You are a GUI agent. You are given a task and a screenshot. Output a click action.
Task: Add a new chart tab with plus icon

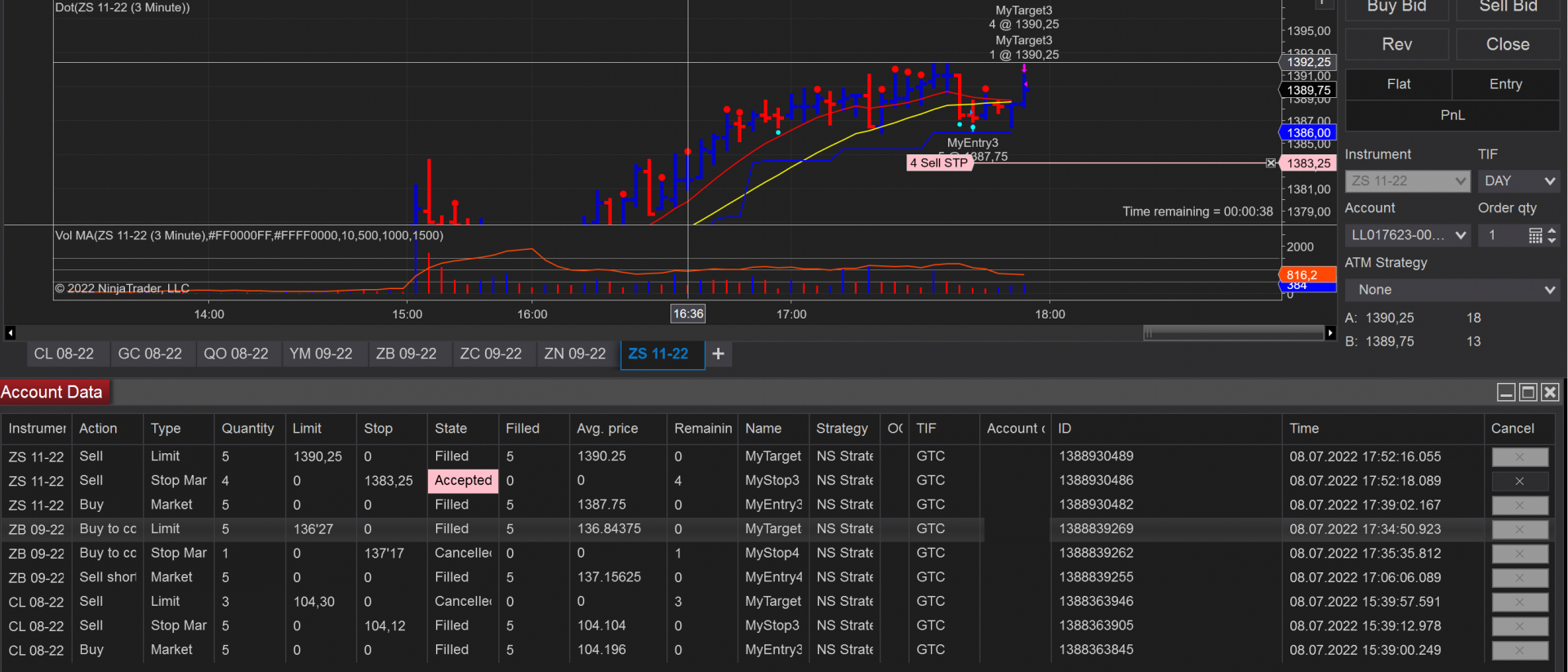point(718,354)
